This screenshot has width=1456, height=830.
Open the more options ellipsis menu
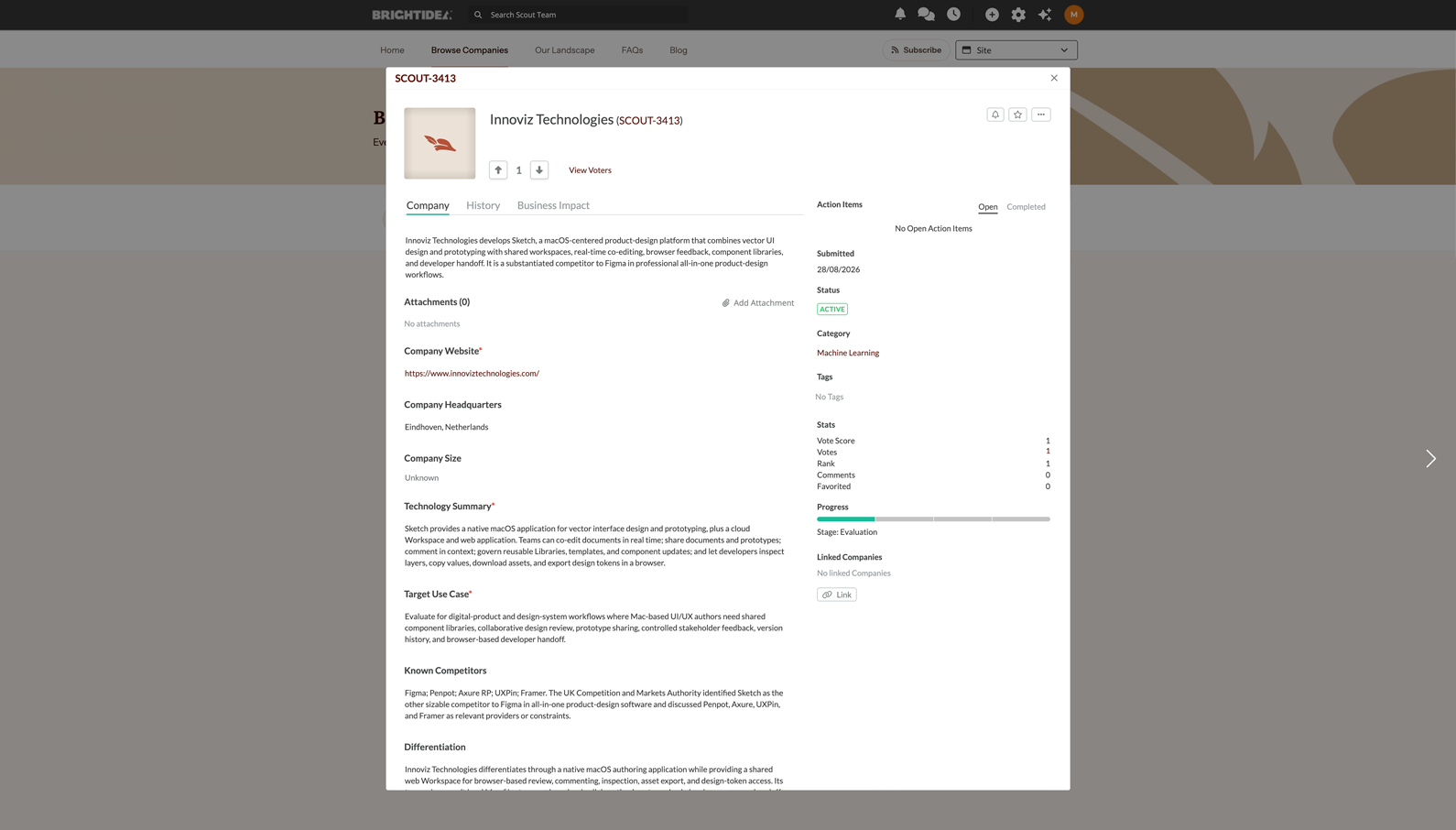pyautogui.click(x=1041, y=115)
